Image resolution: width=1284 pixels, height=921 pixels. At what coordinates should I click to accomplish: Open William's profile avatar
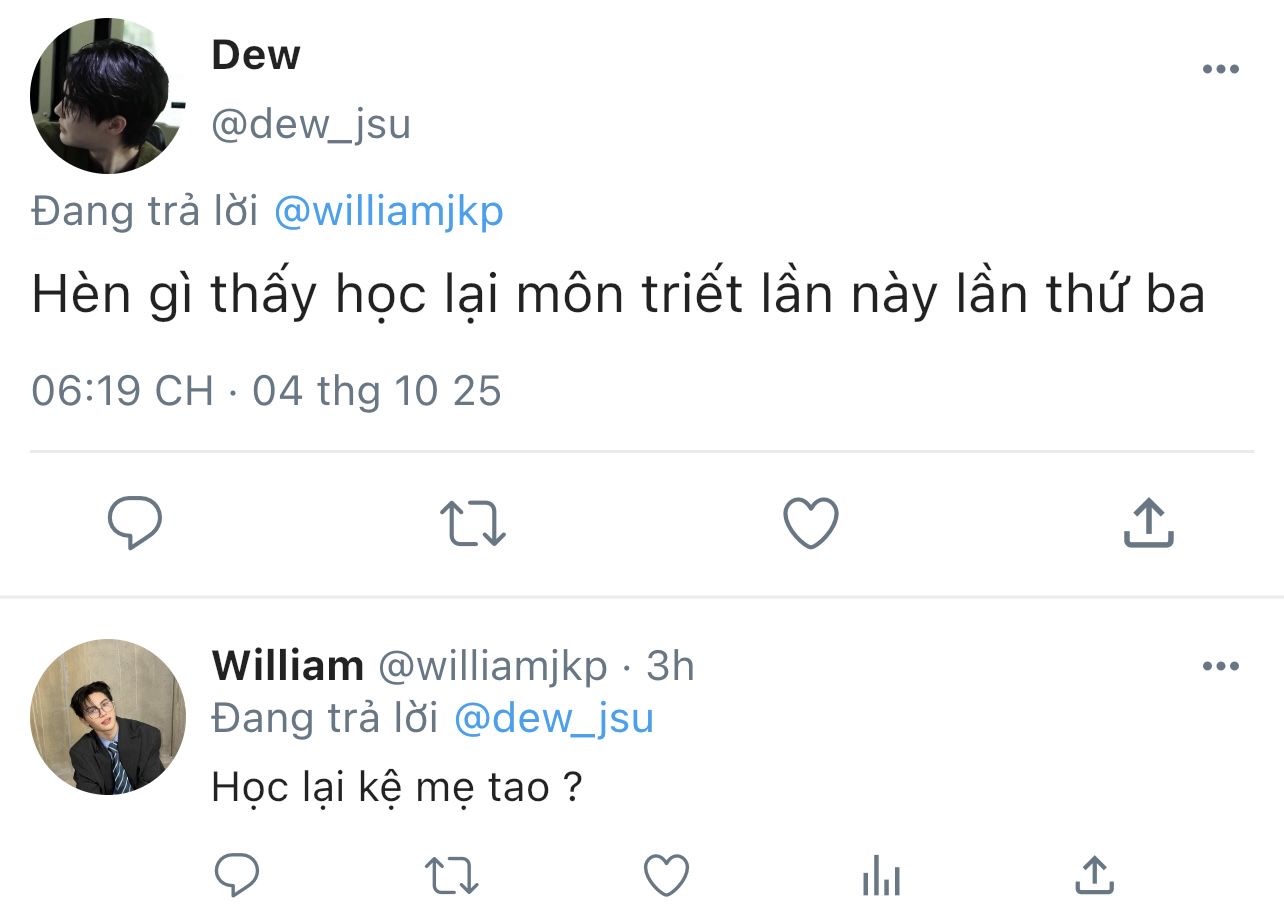108,717
